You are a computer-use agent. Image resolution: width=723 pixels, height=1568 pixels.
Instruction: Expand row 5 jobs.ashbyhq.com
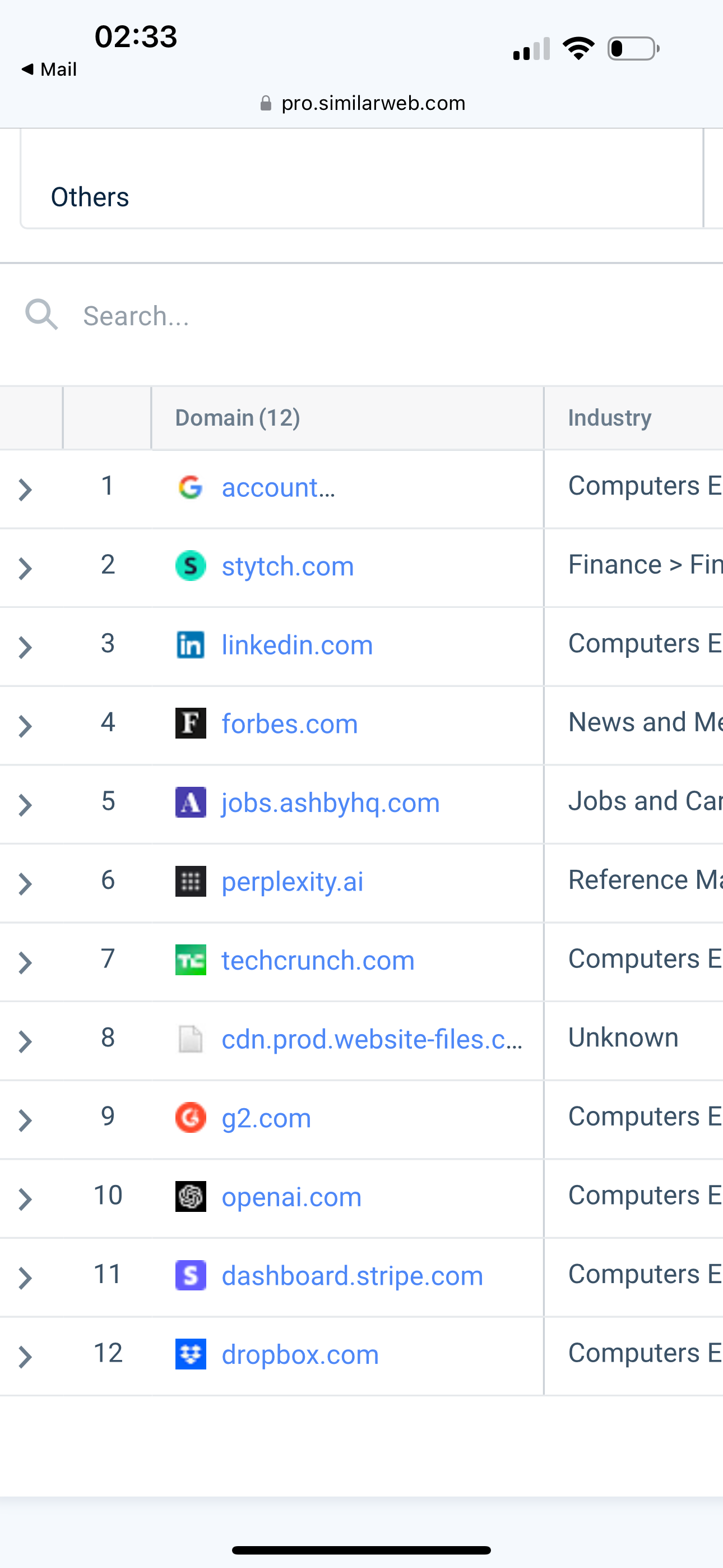pyautogui.click(x=25, y=805)
